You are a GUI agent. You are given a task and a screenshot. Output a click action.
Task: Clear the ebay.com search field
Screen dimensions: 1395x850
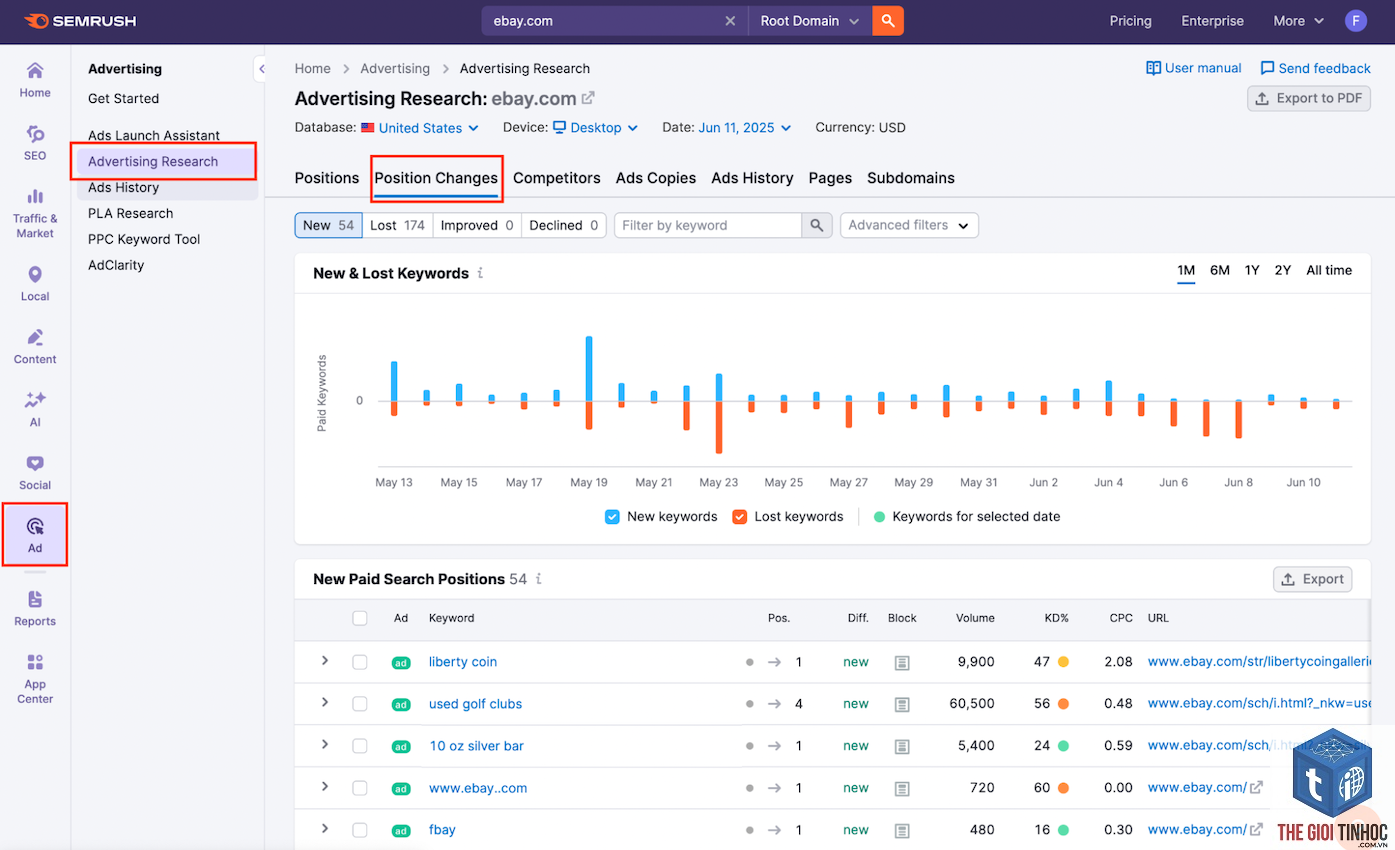point(730,21)
